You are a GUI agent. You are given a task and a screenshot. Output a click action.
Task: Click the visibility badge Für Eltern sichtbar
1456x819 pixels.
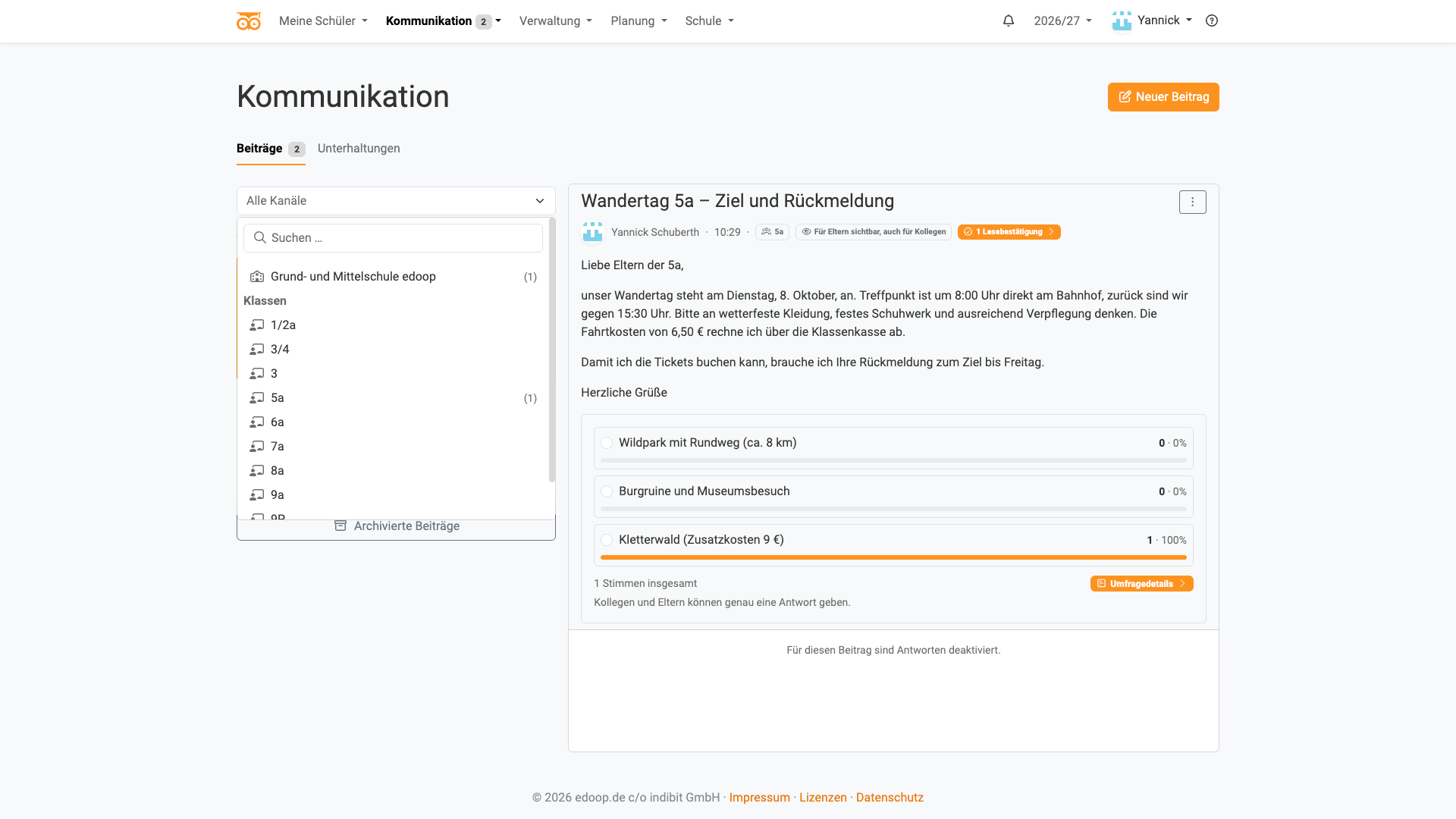(x=874, y=232)
